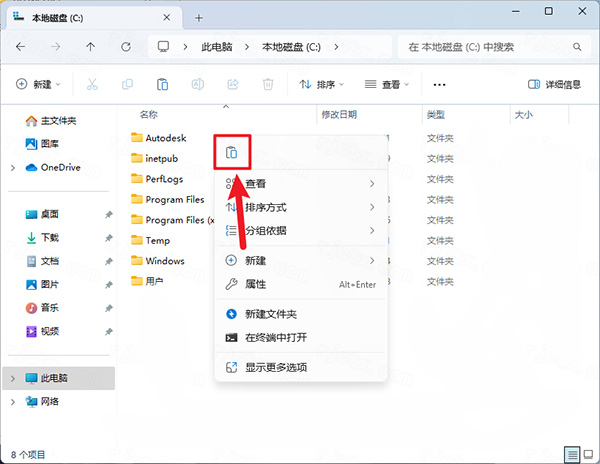Click 本地磁盘 (C:) in address breadcrumb
Viewport: 600px width, 464px height.
(x=291, y=47)
